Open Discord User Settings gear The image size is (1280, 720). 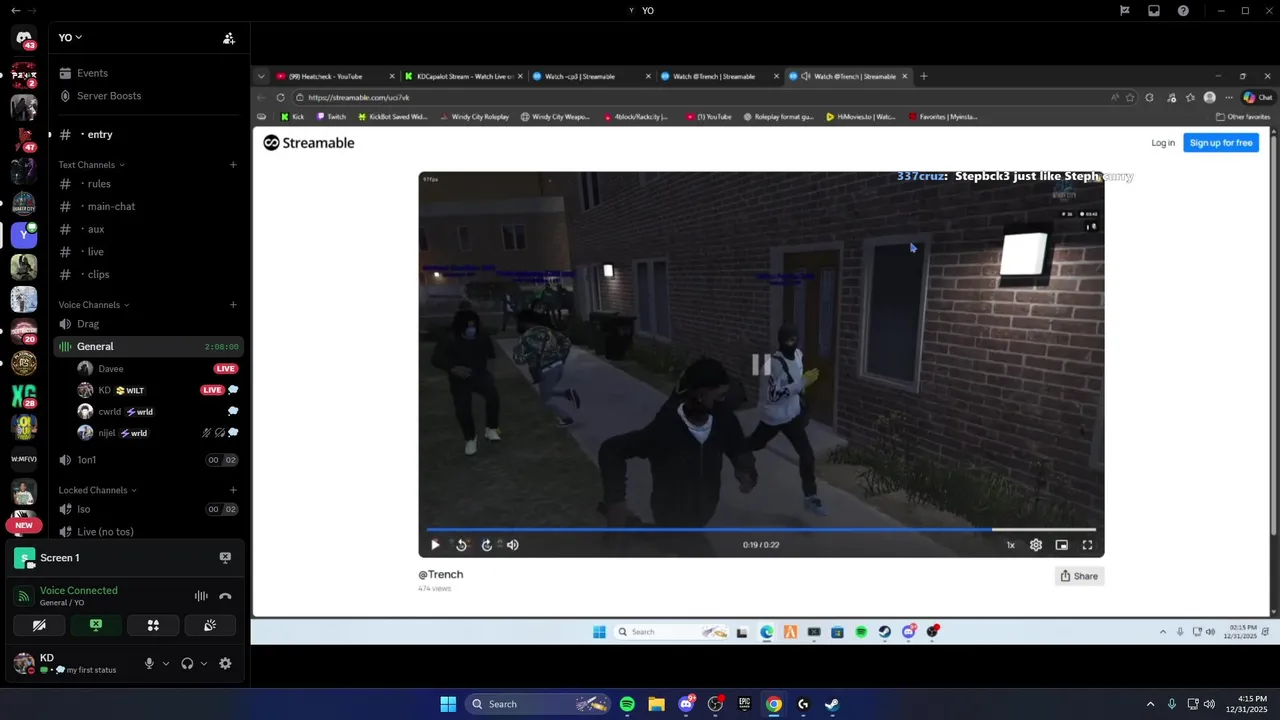point(225,663)
